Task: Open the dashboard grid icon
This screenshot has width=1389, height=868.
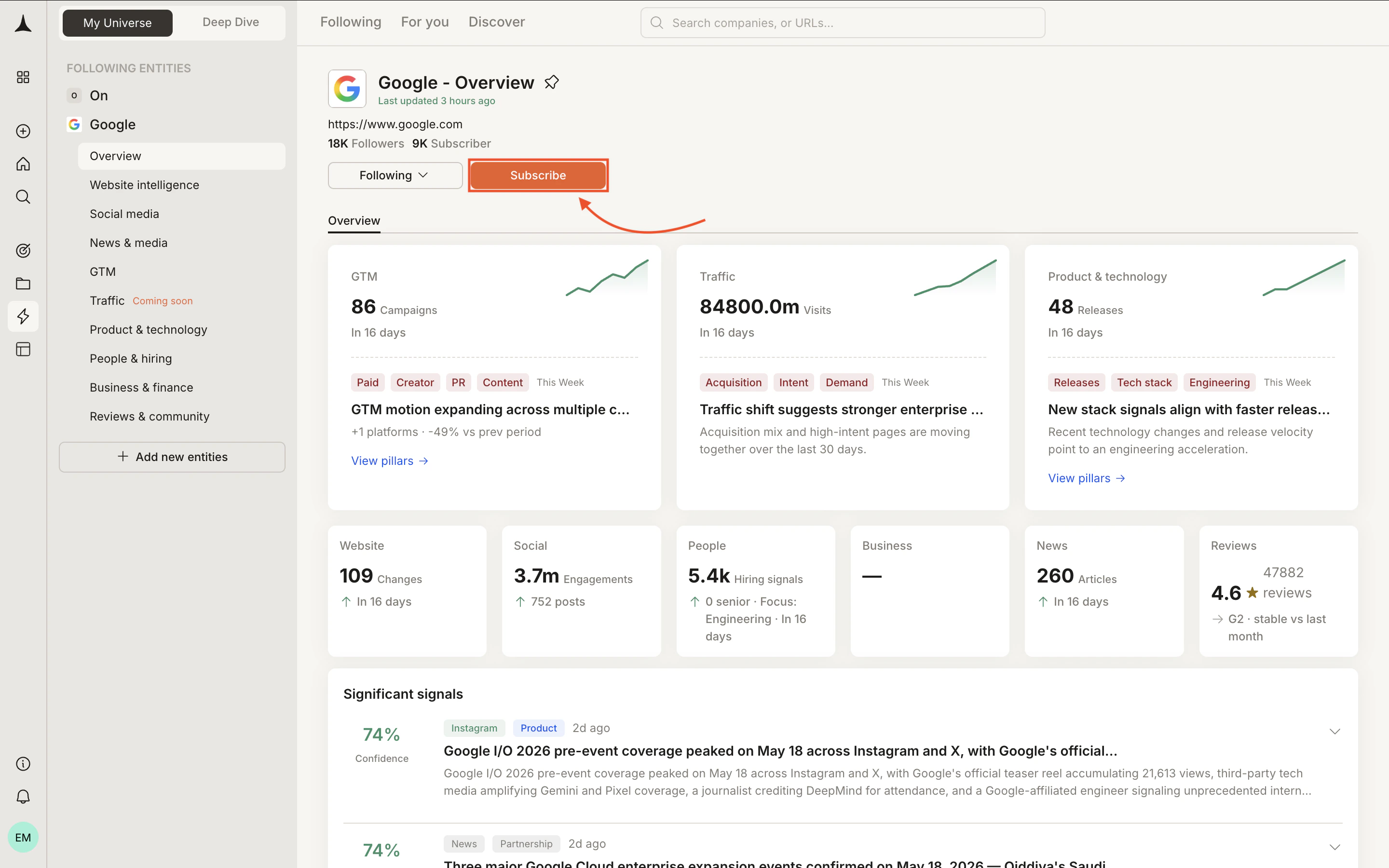Action: click(23, 77)
